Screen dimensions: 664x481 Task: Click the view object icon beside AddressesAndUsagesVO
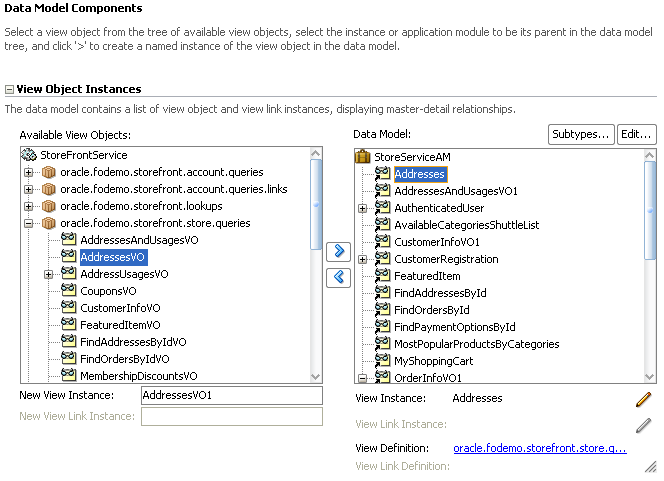pyautogui.click(x=68, y=239)
